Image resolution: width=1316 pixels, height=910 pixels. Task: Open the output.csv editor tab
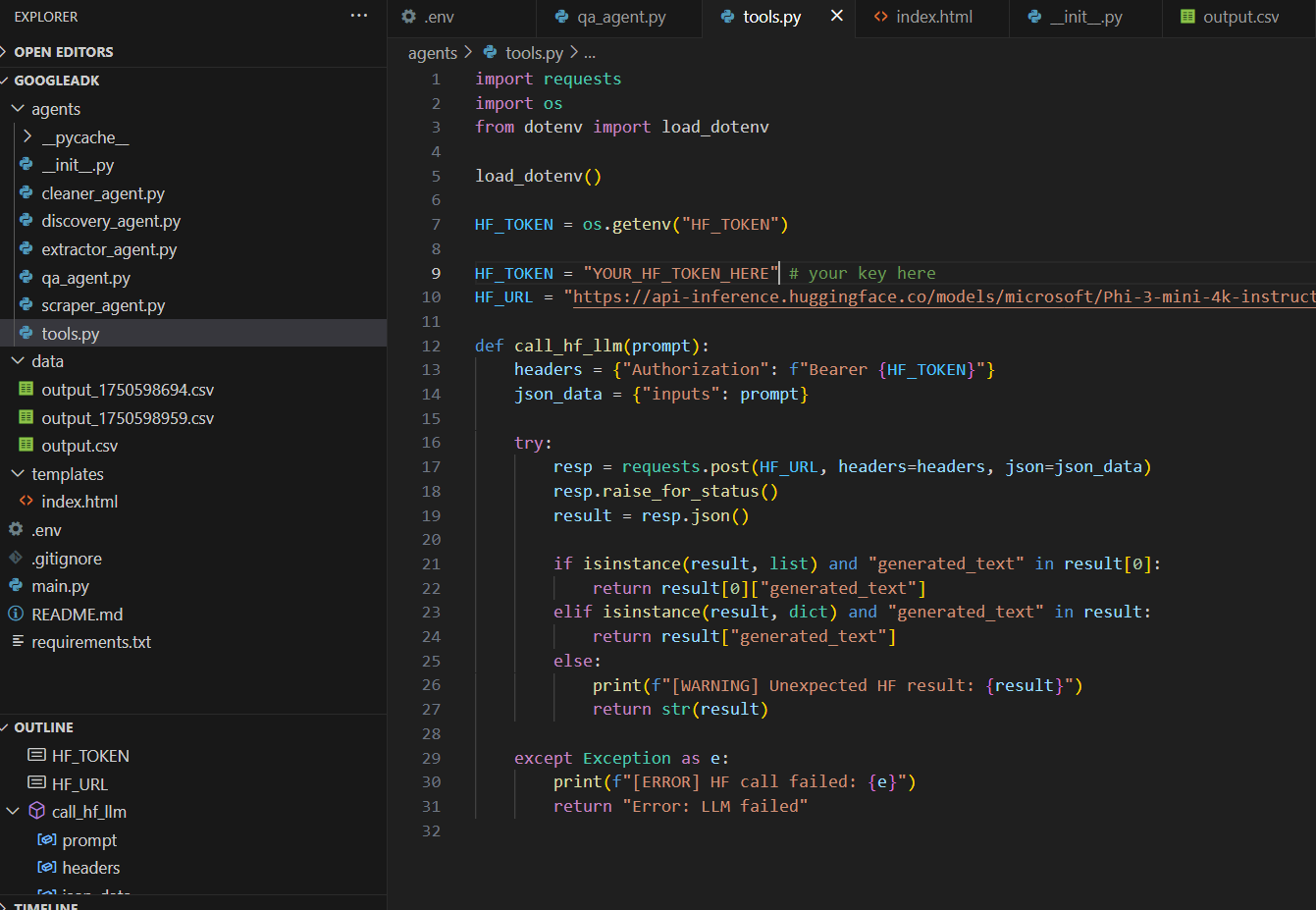point(1240,17)
